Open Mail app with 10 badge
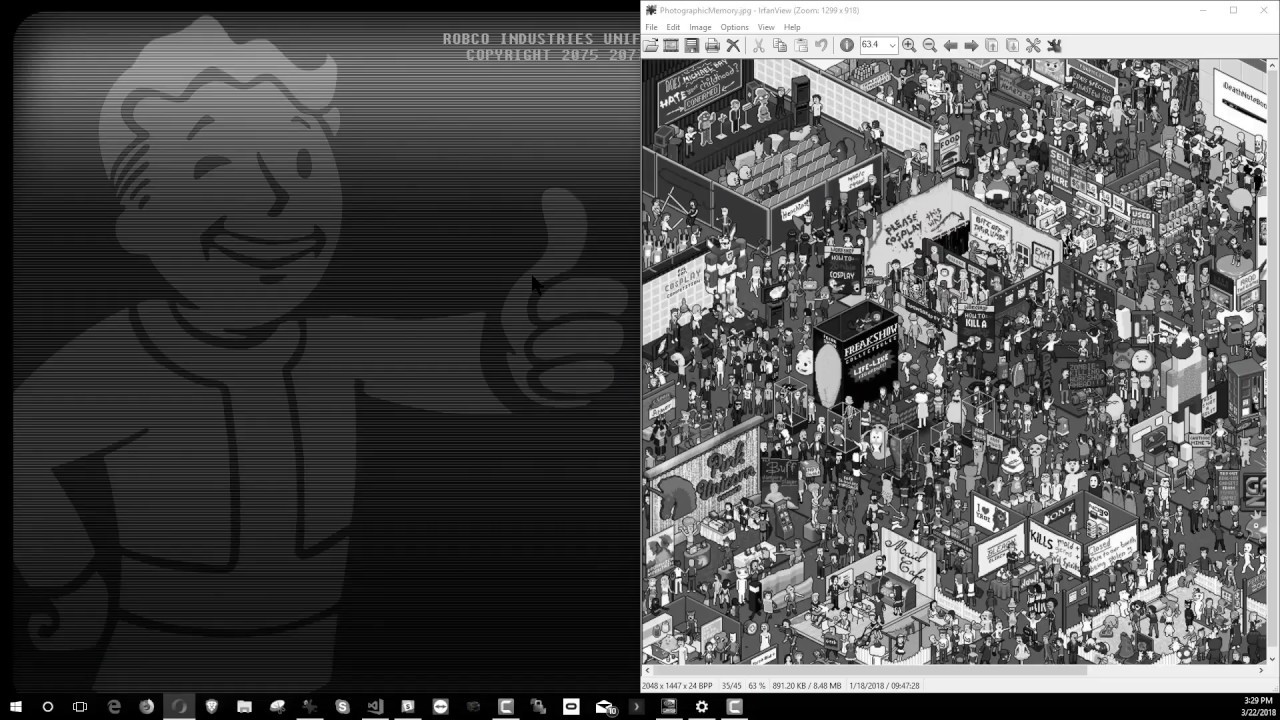 coord(606,706)
